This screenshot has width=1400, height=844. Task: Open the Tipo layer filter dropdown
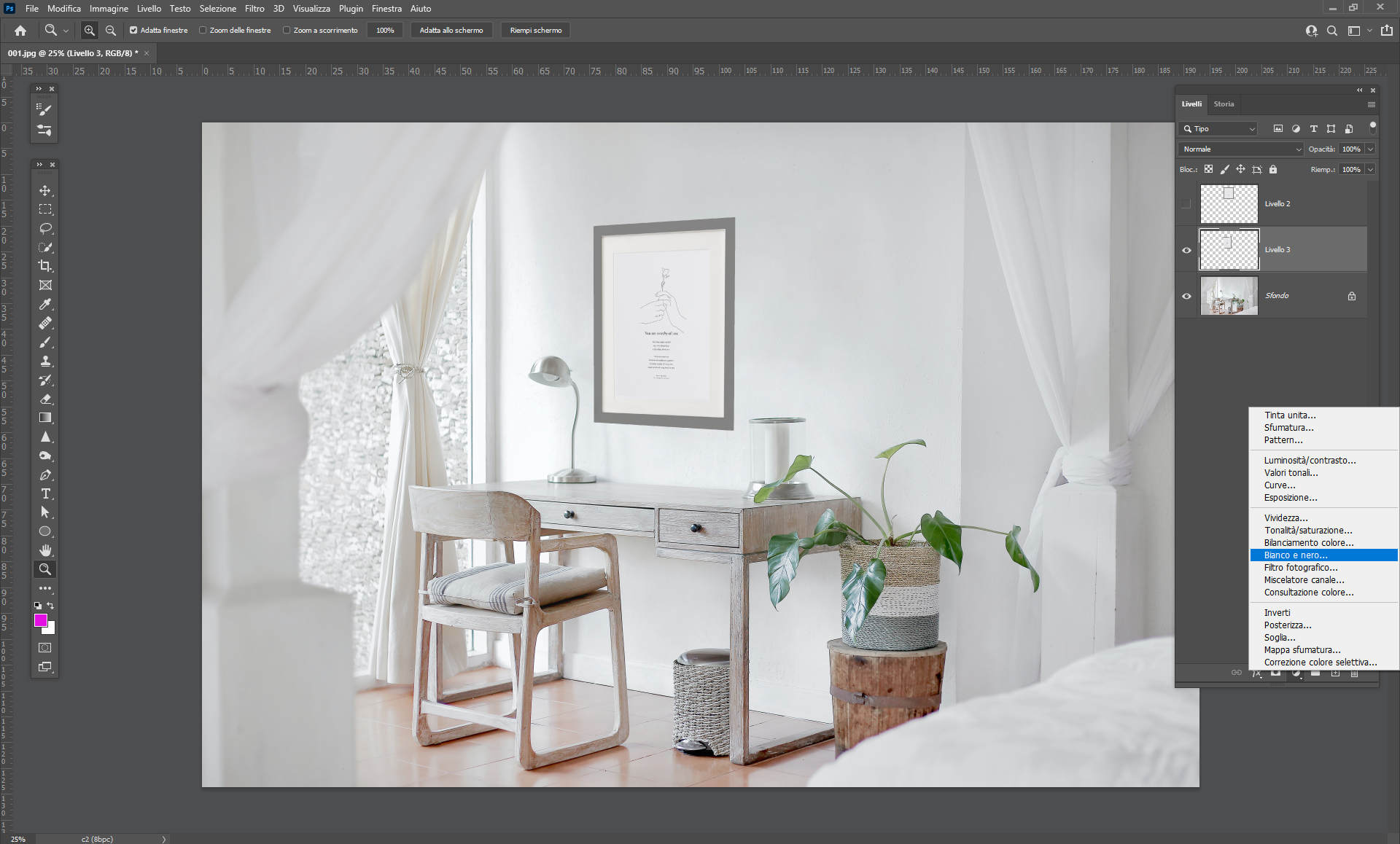coord(1218,129)
